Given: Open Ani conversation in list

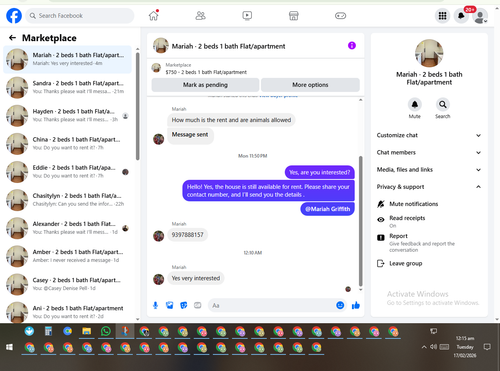Looking at the screenshot, I should (x=67, y=312).
